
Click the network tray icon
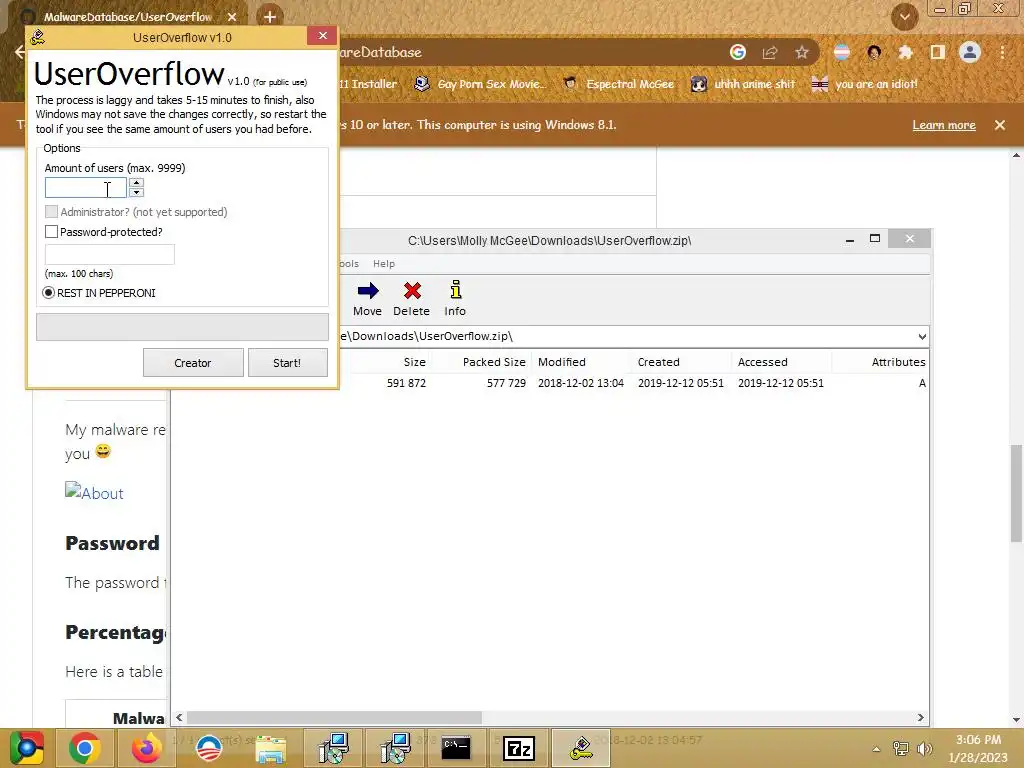(x=901, y=749)
